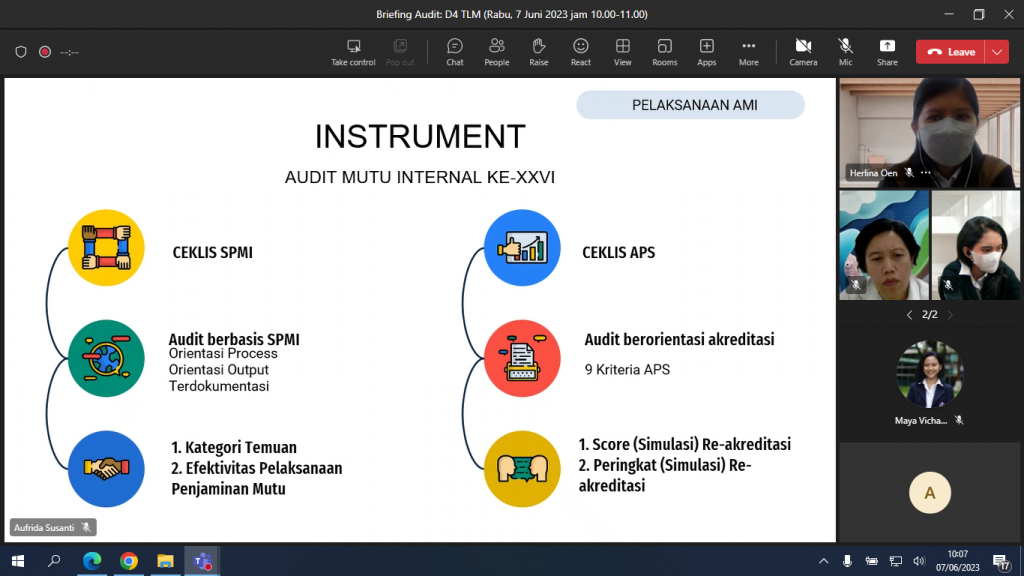Leave the meeting
Image resolution: width=1024 pixels, height=576 pixels.
(x=950, y=52)
